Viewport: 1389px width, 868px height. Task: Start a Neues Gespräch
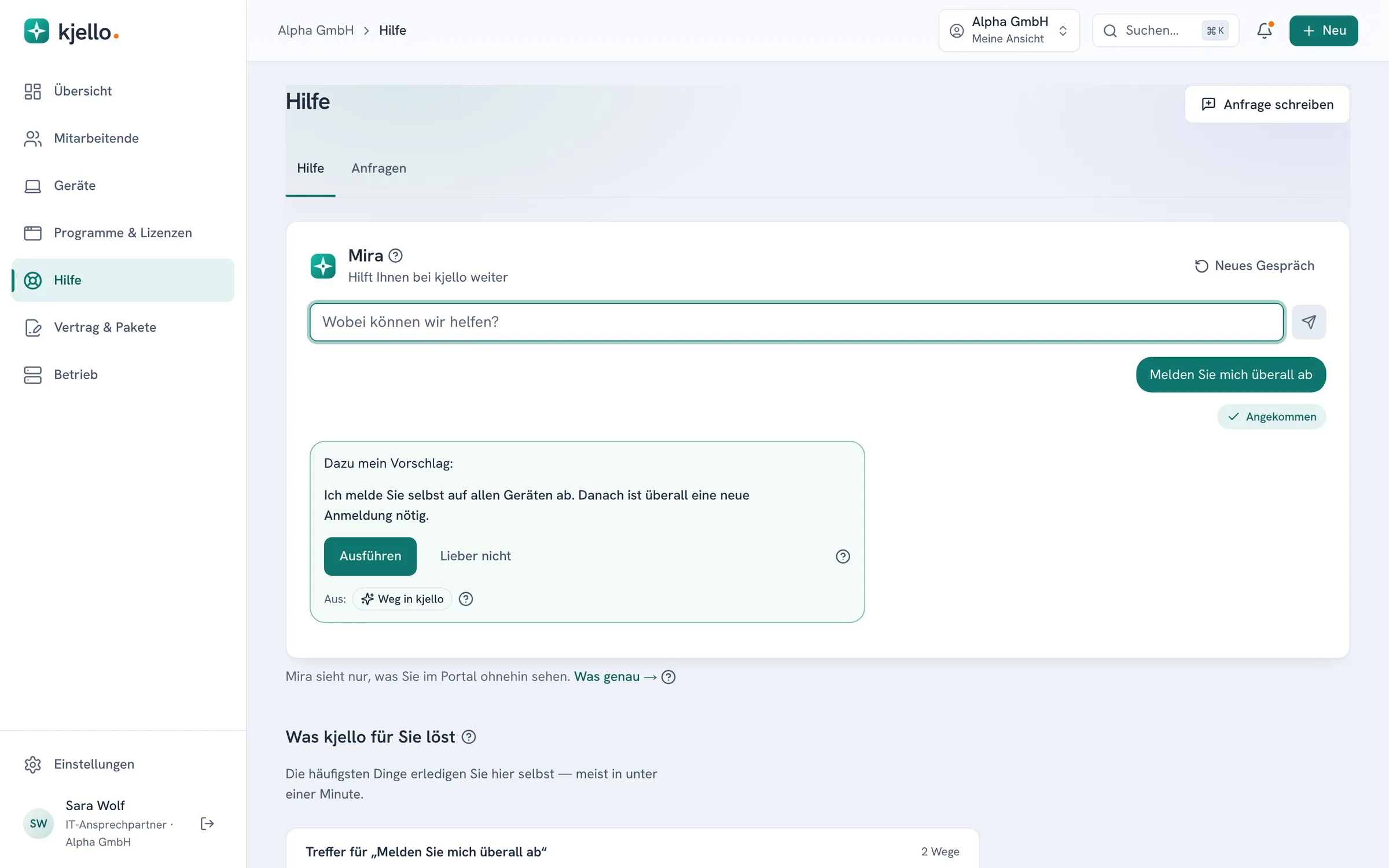coord(1254,266)
